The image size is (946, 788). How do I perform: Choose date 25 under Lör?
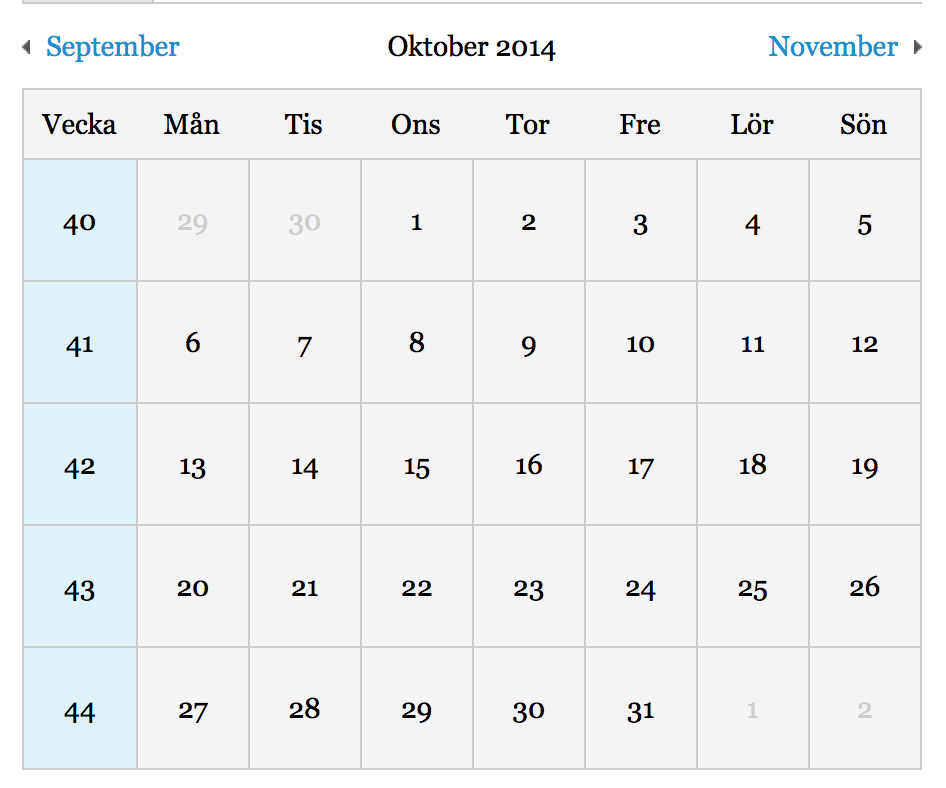(x=753, y=586)
